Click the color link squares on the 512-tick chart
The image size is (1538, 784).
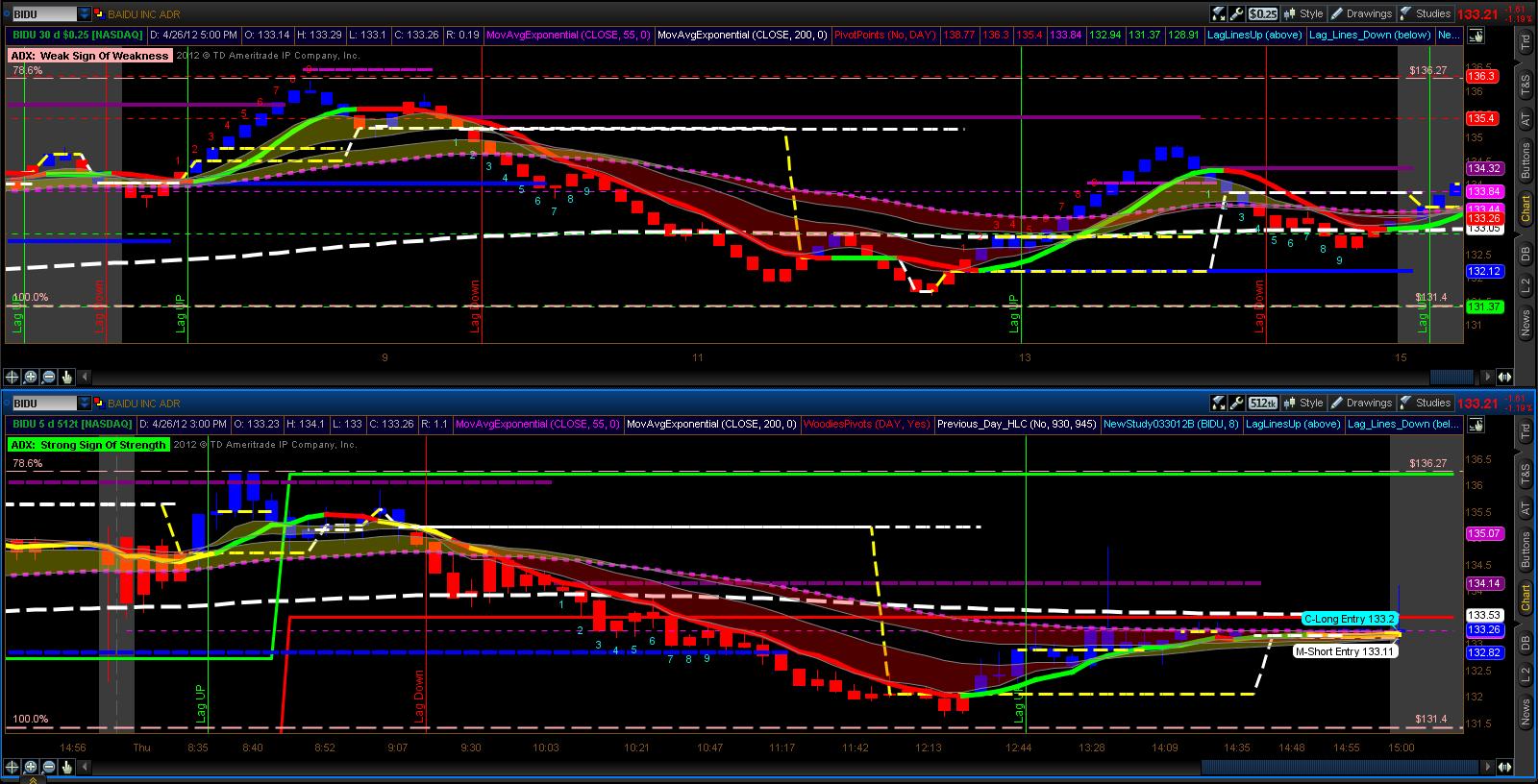pyautogui.click(x=99, y=404)
